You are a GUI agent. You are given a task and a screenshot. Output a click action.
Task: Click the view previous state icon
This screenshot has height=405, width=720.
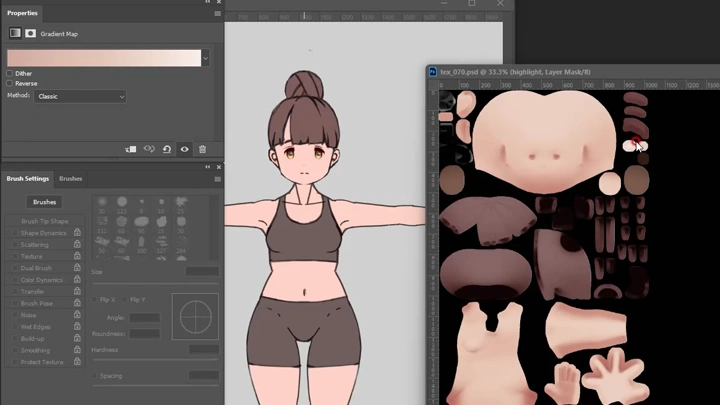pyautogui.click(x=149, y=149)
